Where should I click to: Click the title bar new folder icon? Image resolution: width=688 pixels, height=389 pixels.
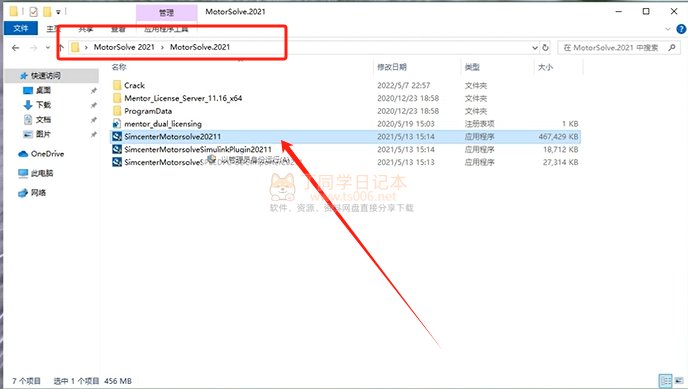[x=47, y=12]
